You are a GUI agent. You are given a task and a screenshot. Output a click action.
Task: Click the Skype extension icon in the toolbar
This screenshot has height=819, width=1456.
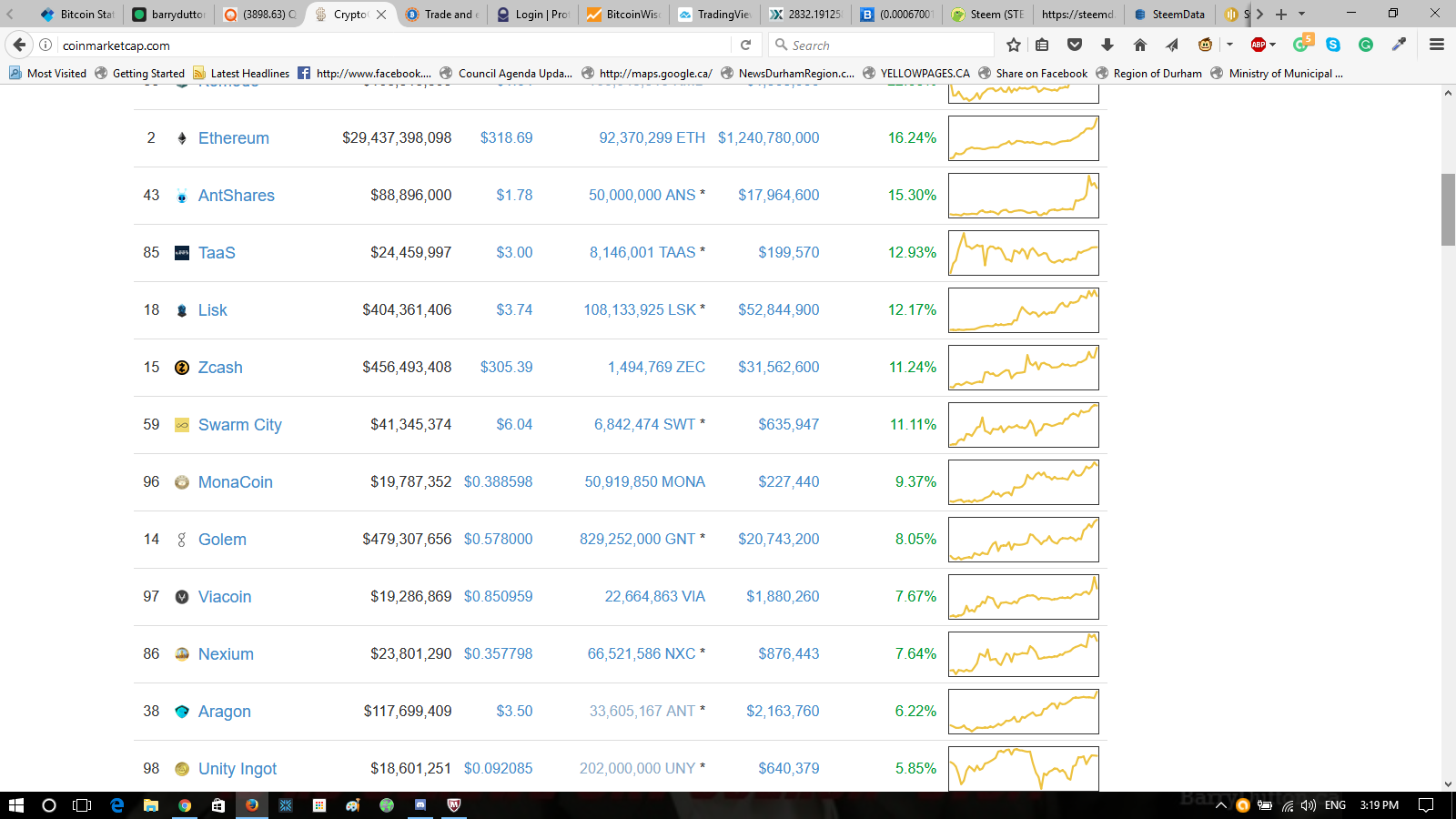[x=1333, y=45]
